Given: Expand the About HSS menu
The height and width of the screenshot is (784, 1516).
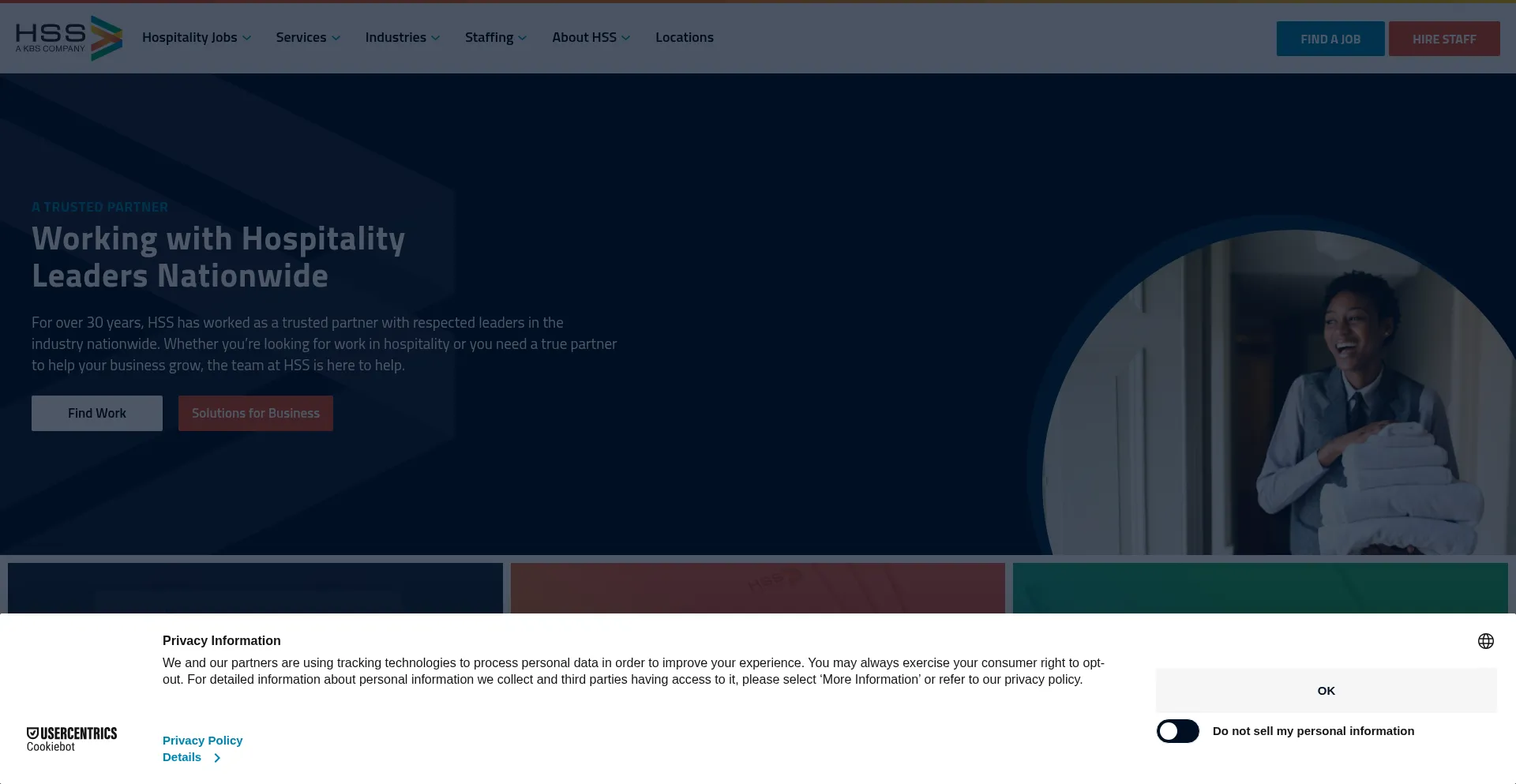Looking at the screenshot, I should pos(591,37).
